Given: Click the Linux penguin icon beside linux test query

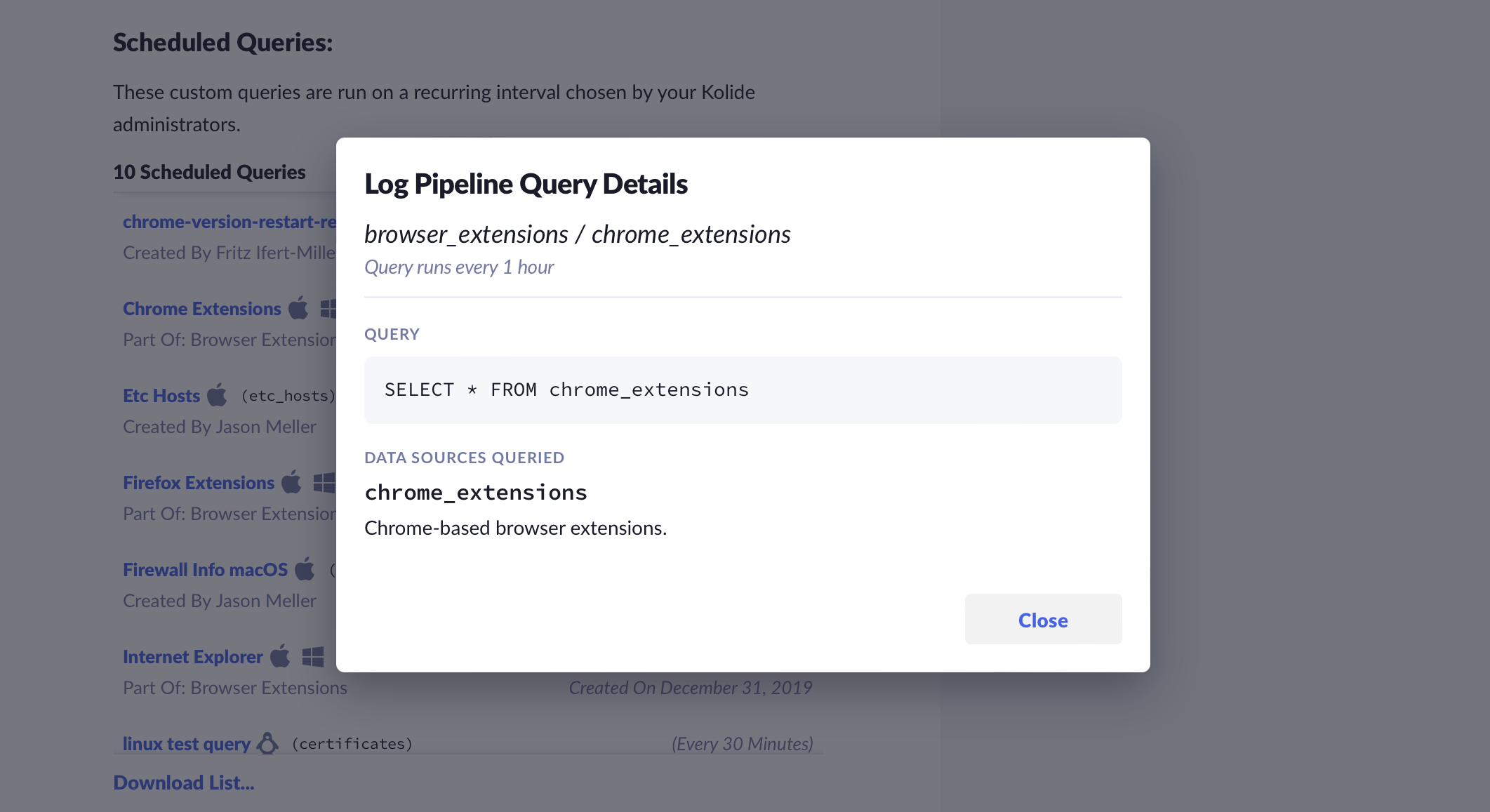Looking at the screenshot, I should click(267, 743).
